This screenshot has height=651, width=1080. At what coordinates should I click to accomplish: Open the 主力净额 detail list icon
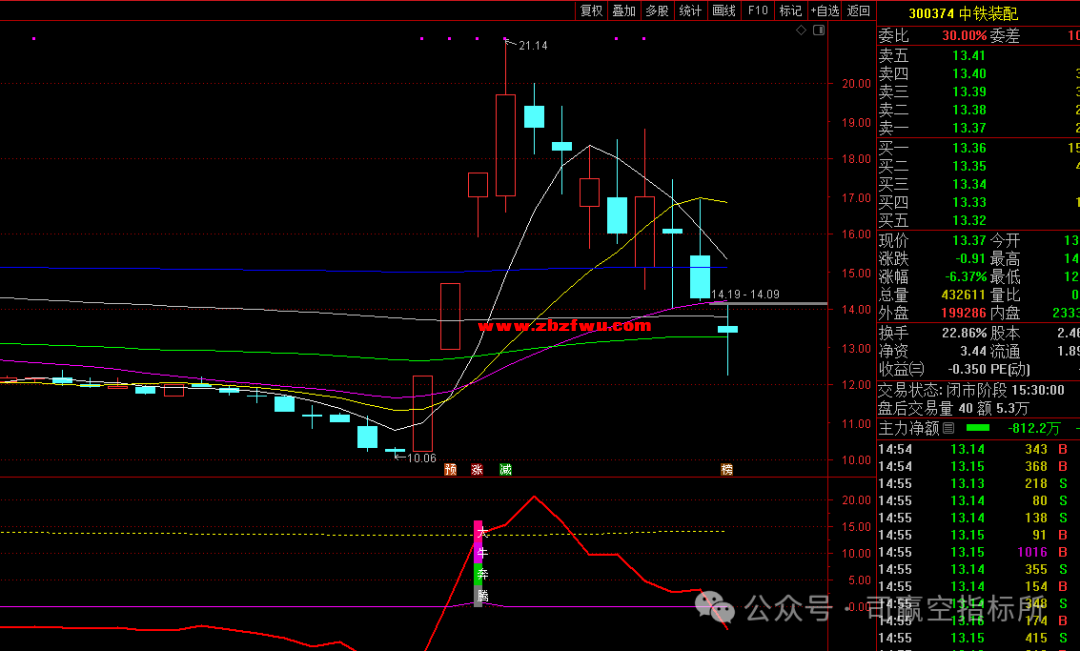pyautogui.click(x=948, y=428)
